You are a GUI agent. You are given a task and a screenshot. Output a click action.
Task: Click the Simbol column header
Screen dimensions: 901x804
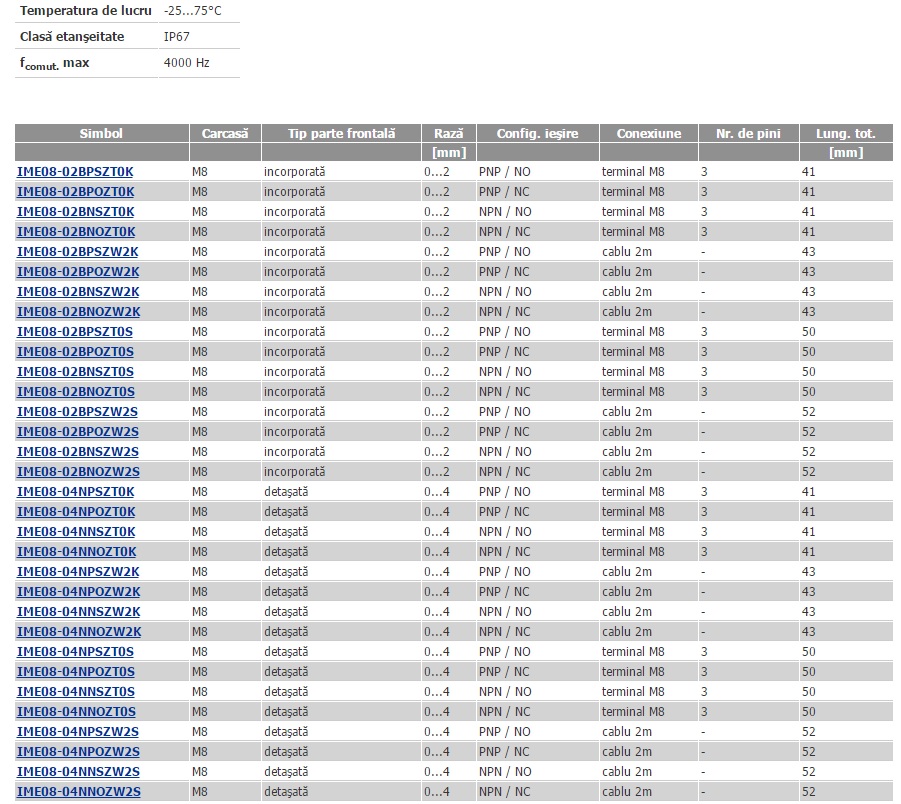pyautogui.click(x=102, y=133)
